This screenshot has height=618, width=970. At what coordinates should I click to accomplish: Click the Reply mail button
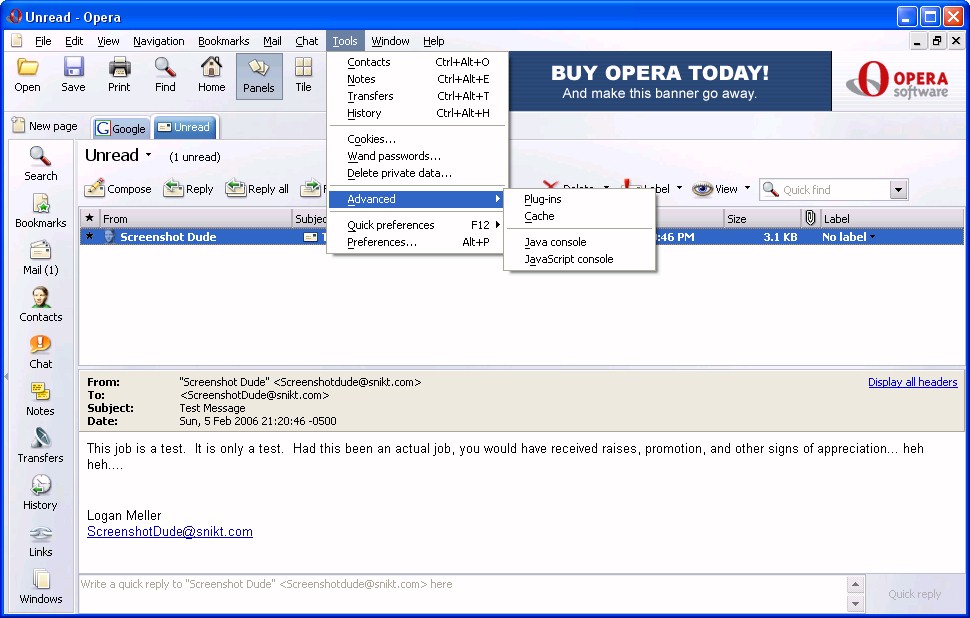(x=189, y=189)
